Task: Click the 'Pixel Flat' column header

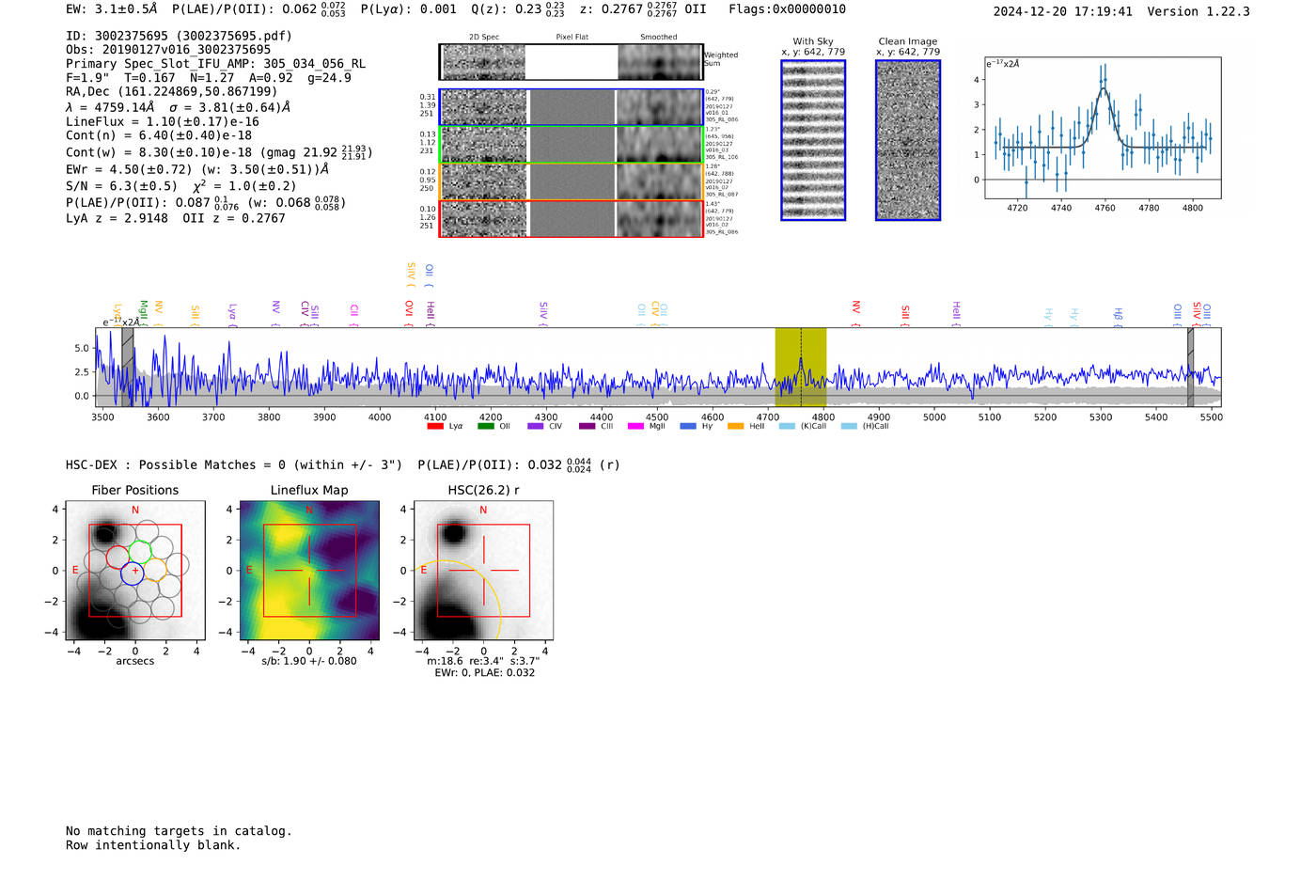Action: (572, 38)
